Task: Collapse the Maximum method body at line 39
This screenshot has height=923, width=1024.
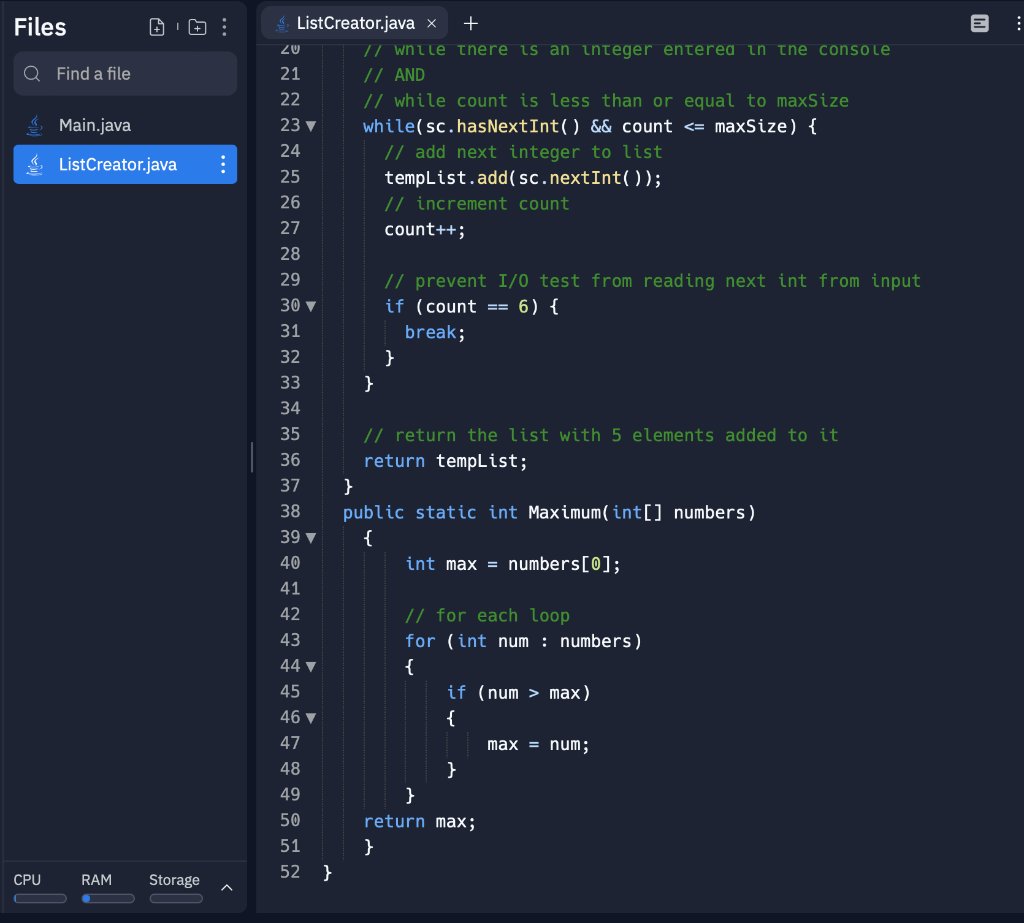Action: pos(311,538)
